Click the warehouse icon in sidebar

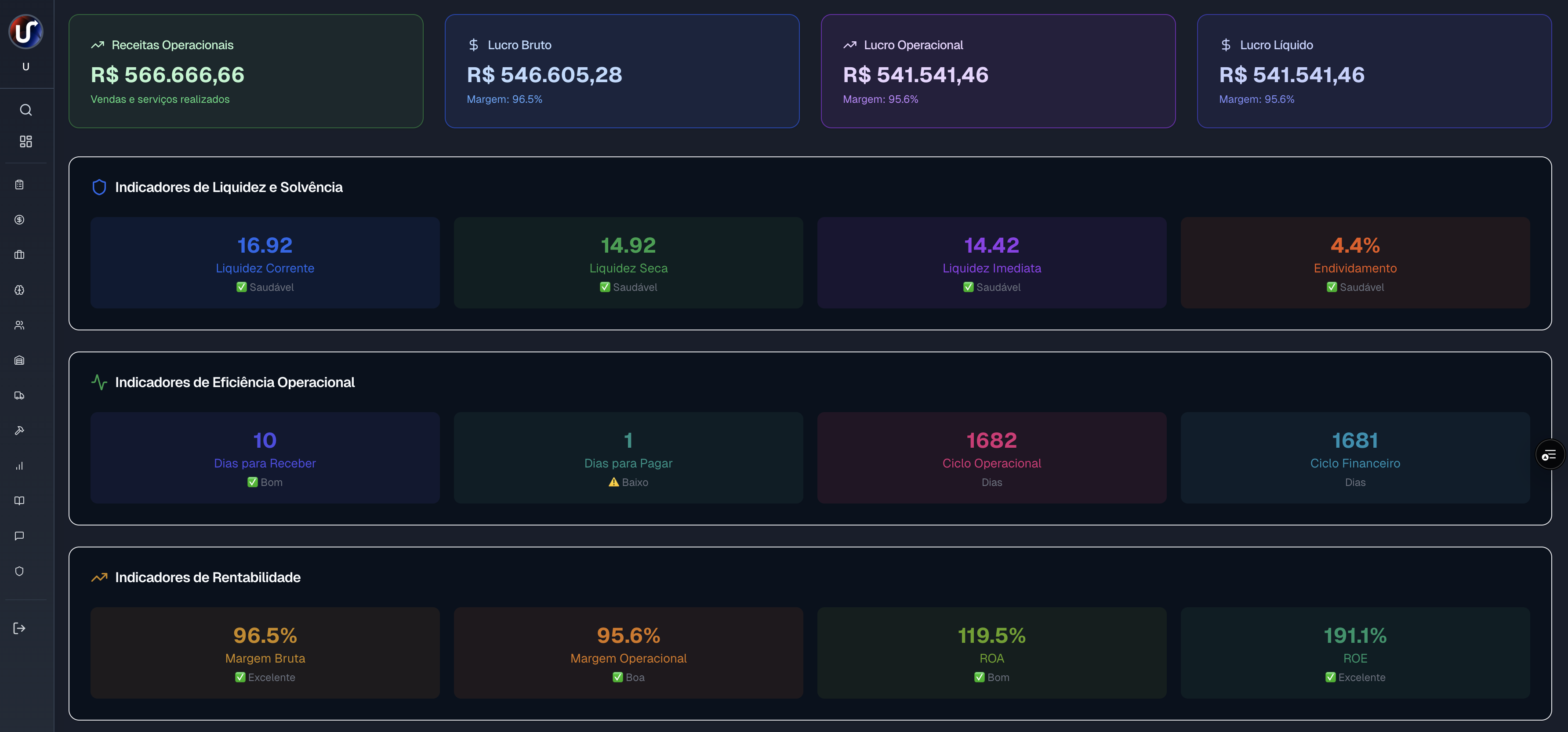(19, 360)
